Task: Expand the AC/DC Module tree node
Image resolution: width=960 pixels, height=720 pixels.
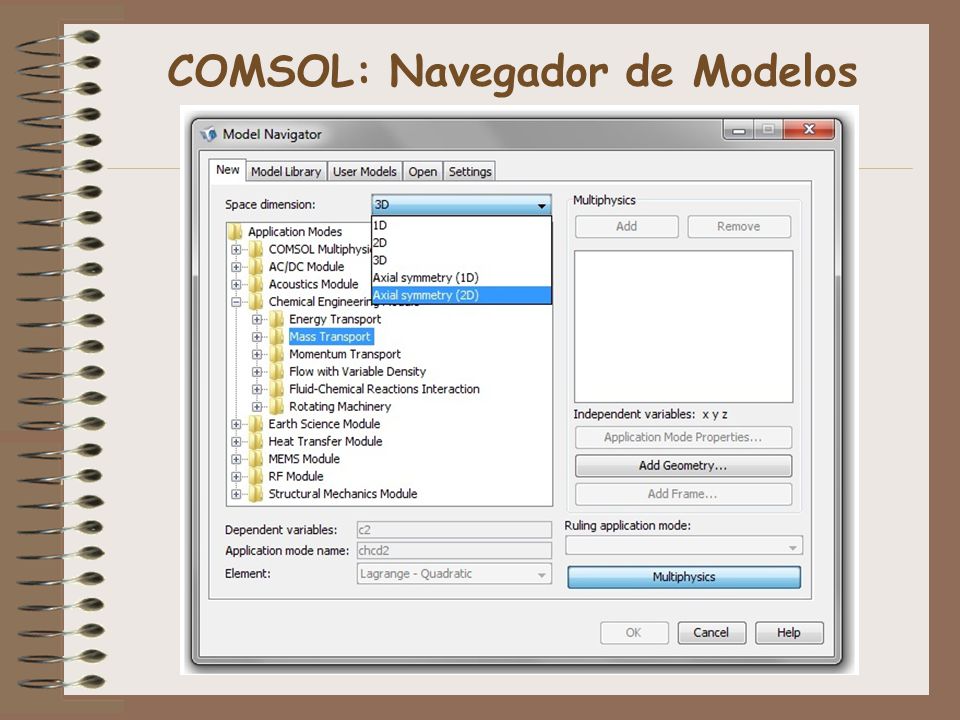Action: point(236,267)
